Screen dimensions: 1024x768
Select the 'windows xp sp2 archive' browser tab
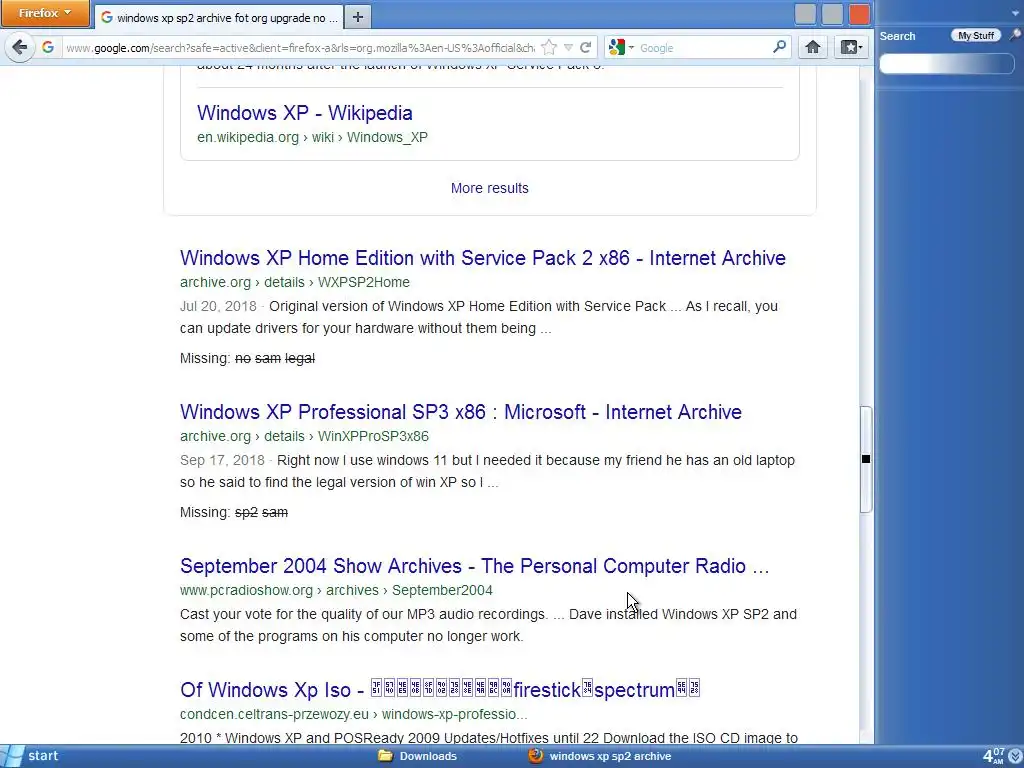(x=219, y=18)
